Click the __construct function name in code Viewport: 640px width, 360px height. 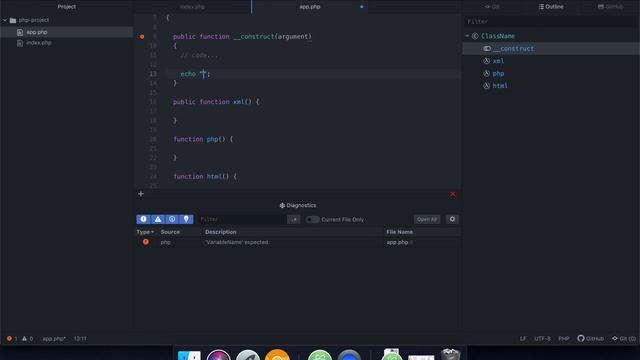coord(253,36)
